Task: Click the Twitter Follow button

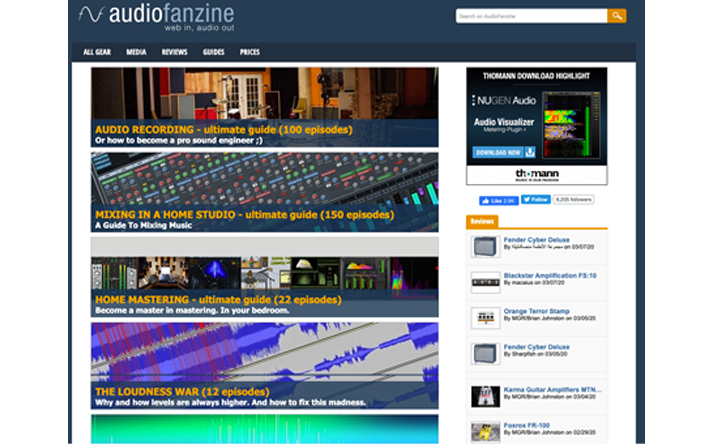Action: 535,200
